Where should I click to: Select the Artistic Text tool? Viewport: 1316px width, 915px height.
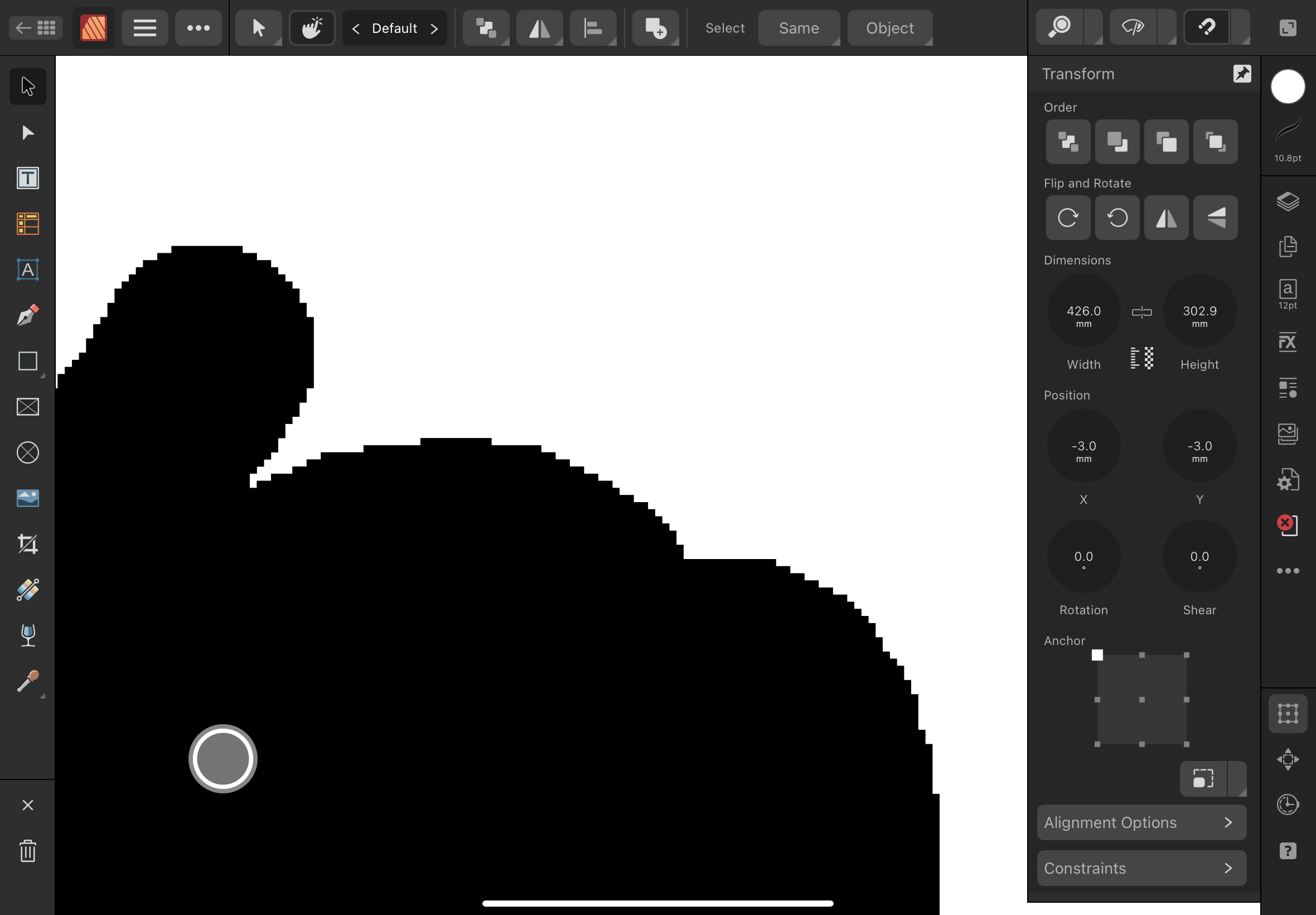click(x=27, y=269)
